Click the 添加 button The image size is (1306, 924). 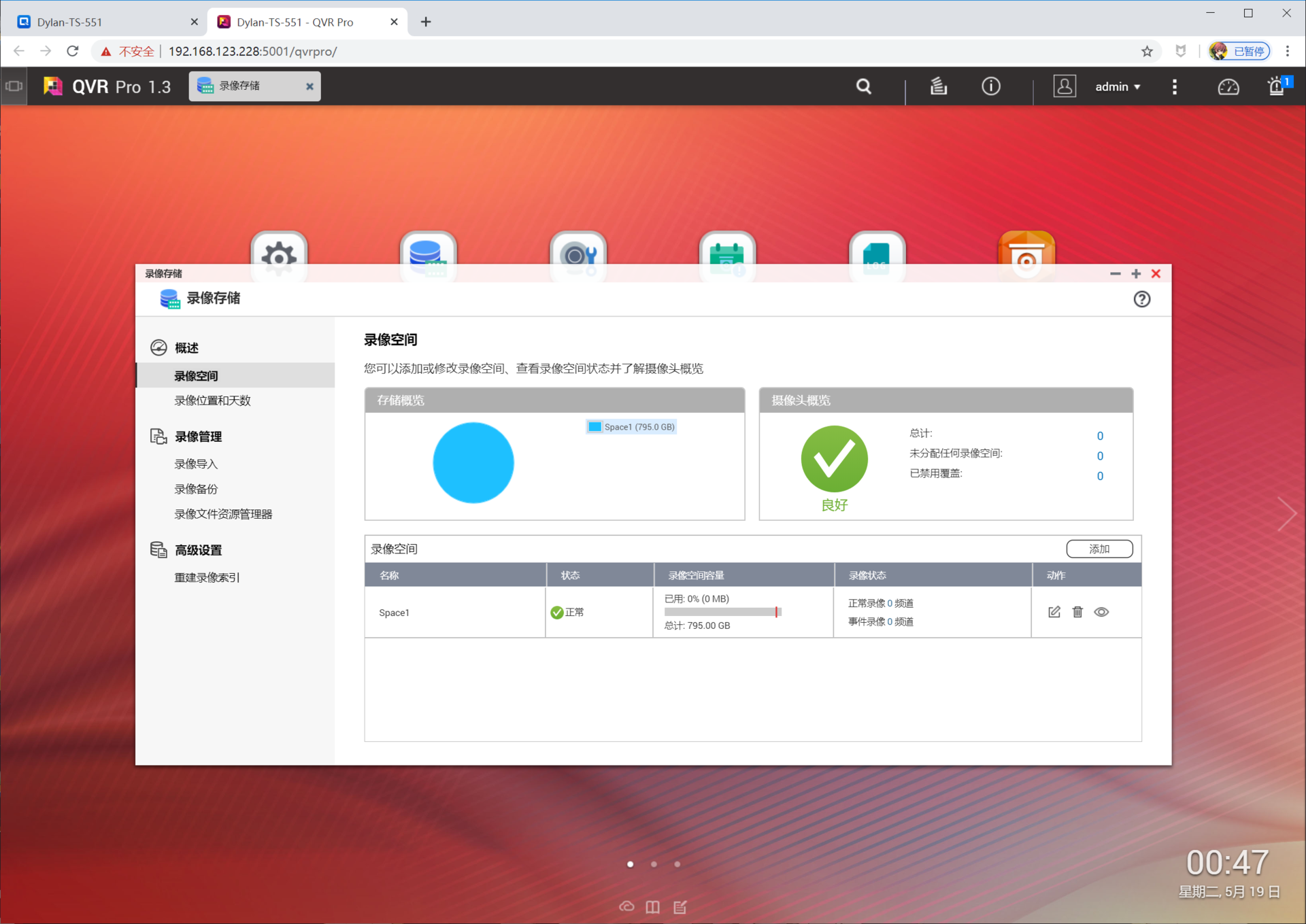[1099, 549]
